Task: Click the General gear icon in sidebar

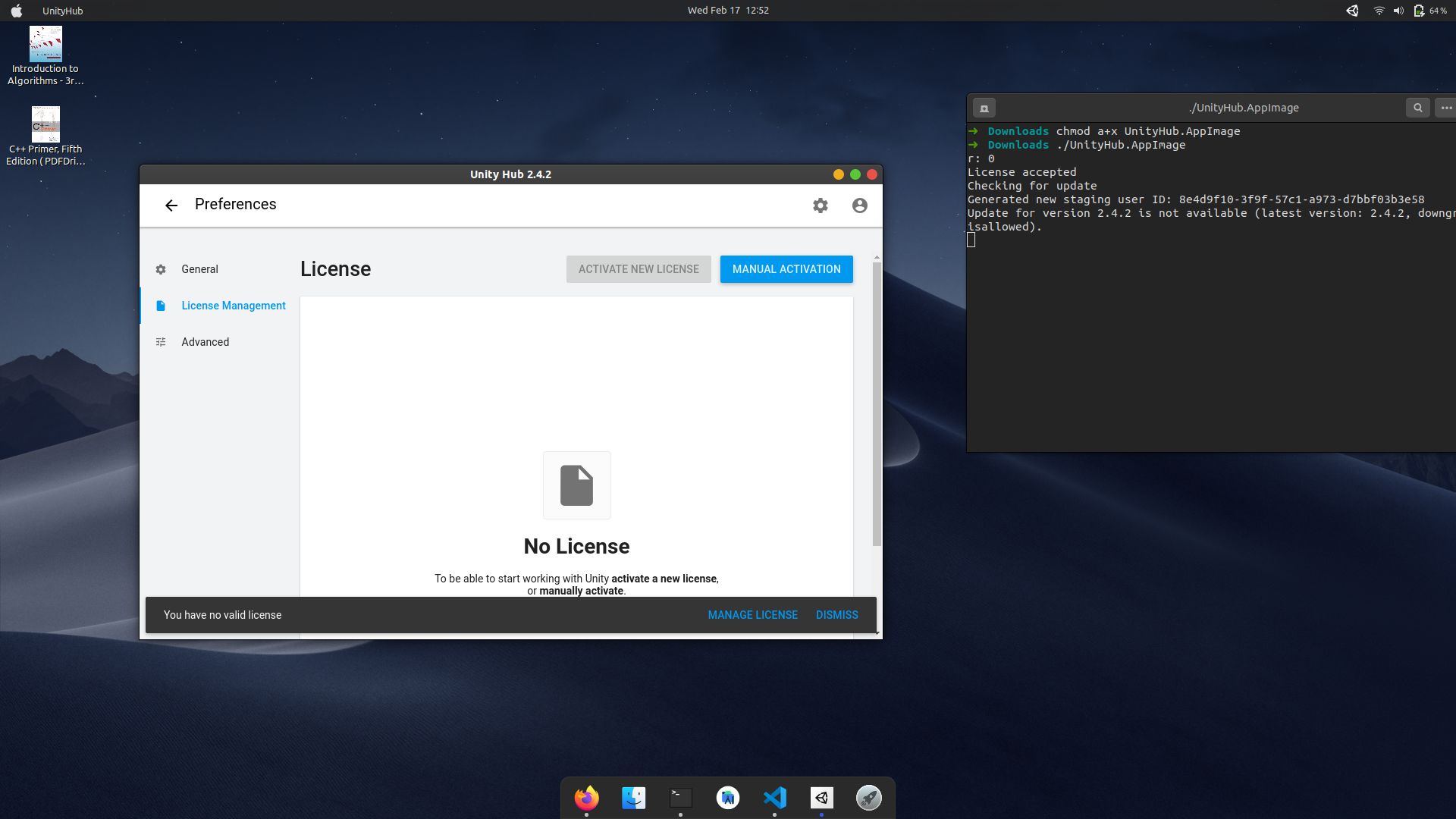Action: (161, 269)
